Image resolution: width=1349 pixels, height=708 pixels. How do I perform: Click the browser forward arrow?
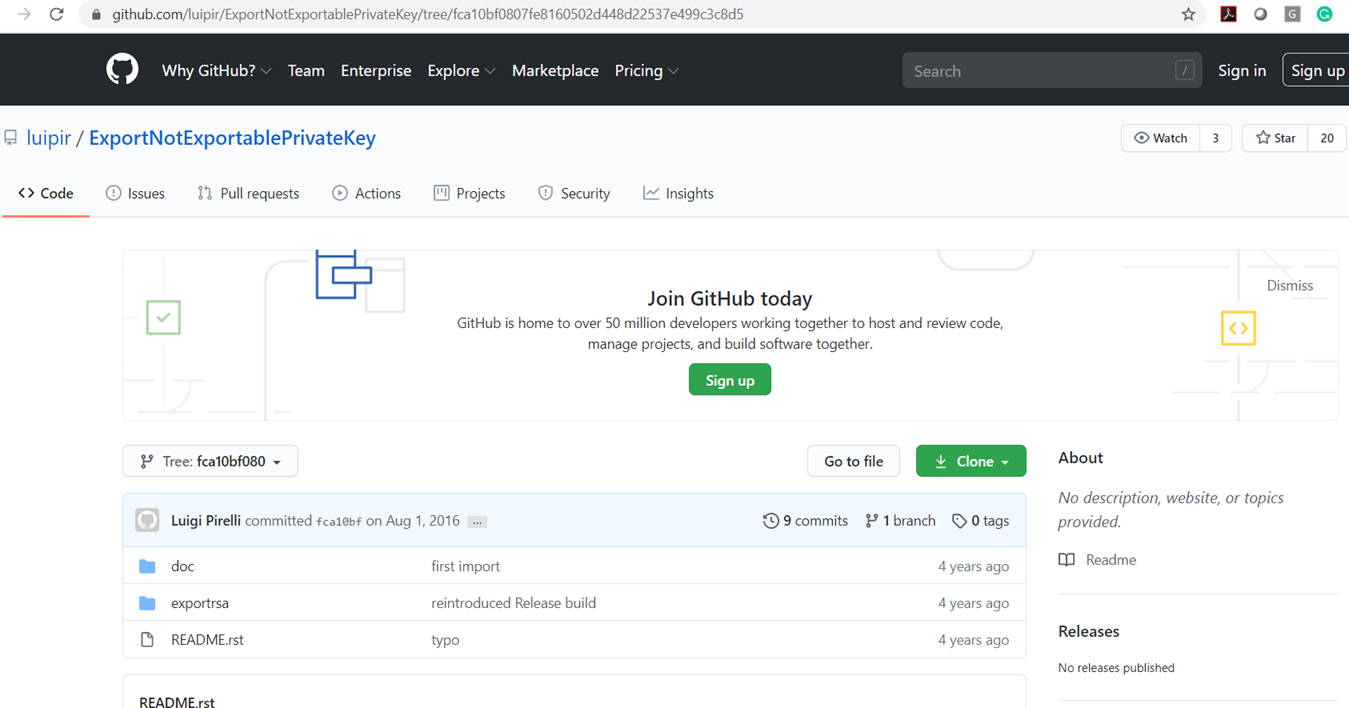pyautogui.click(x=24, y=14)
